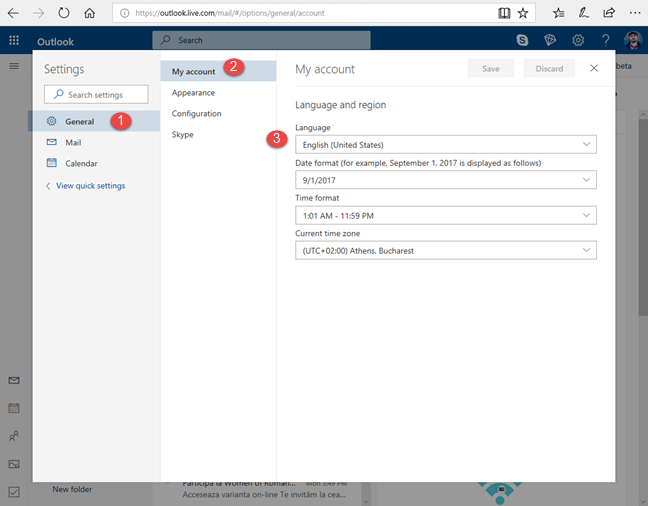Screen dimensions: 648x506
Task: Select the General settings category
Action: pyautogui.click(x=94, y=121)
